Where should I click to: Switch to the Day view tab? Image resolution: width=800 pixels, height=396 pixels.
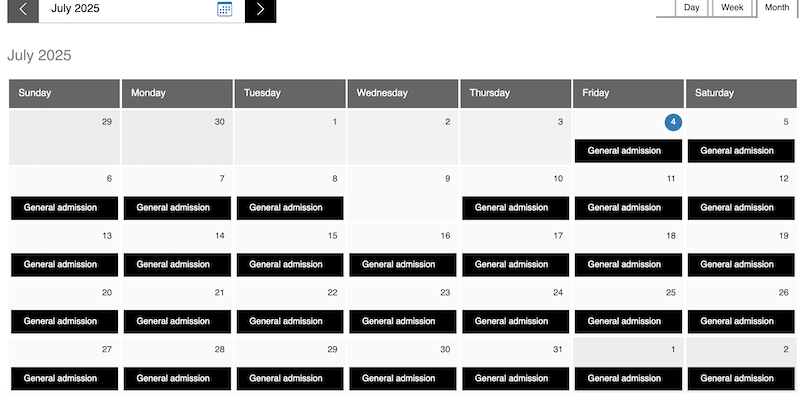(x=691, y=8)
